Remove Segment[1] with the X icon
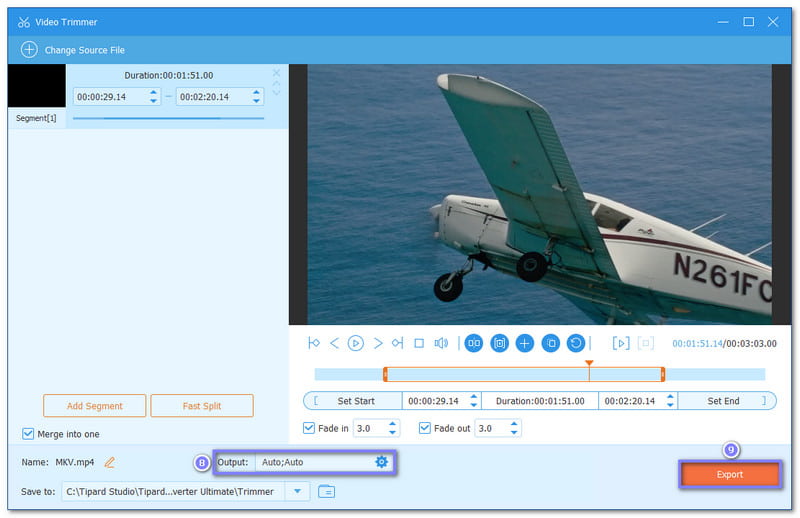This screenshot has width=800, height=518. point(276,73)
